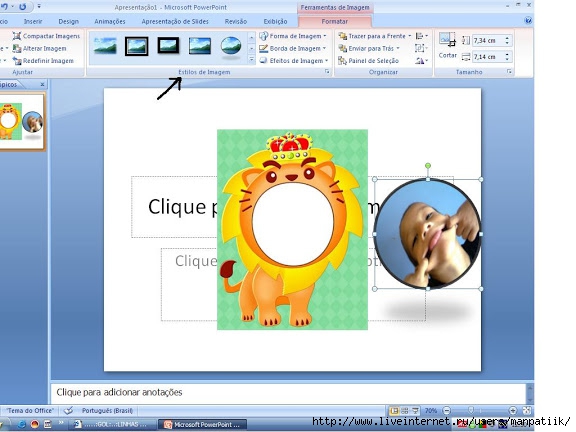Click the width spinner arrows
This screenshot has width=576, height=432.
coord(507,57)
